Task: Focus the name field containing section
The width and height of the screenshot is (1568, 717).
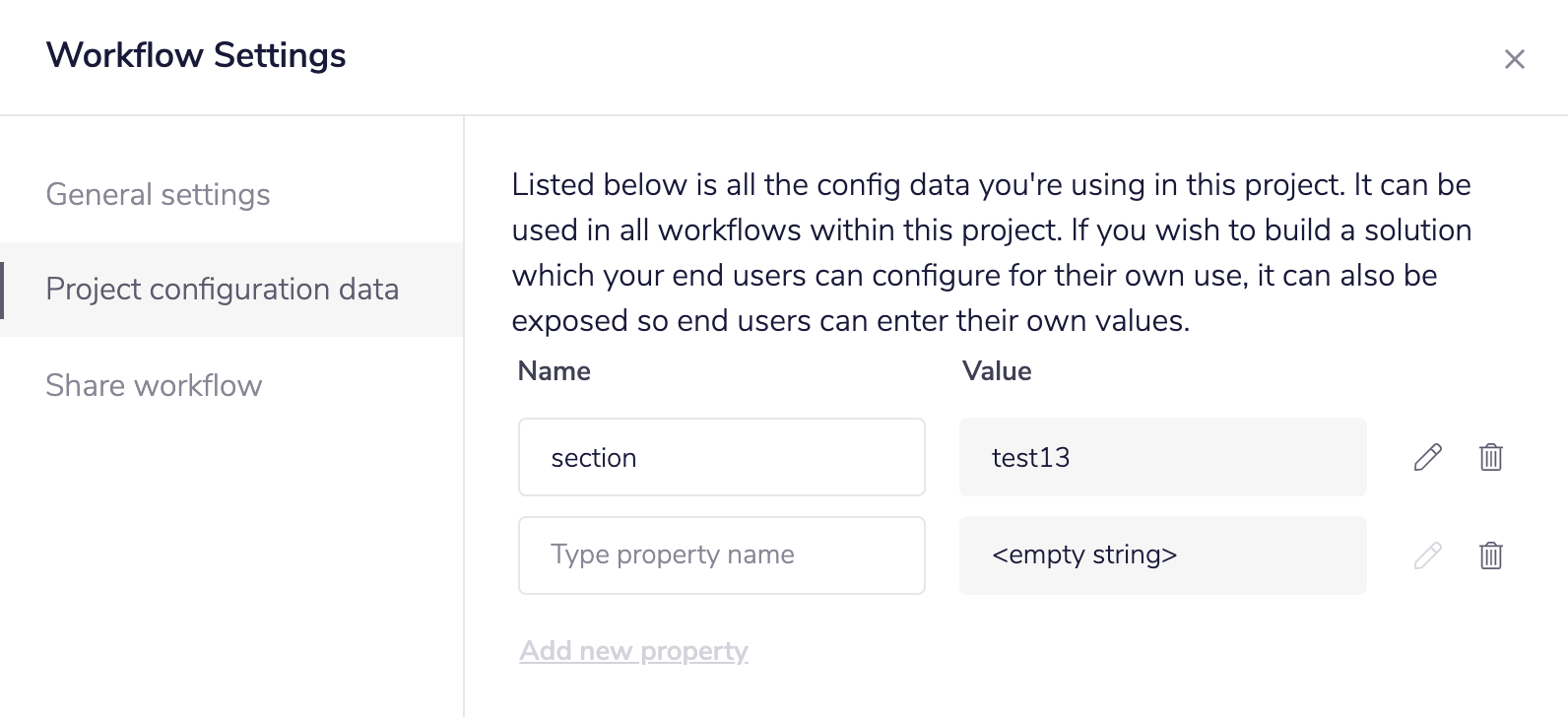Action: click(x=721, y=457)
